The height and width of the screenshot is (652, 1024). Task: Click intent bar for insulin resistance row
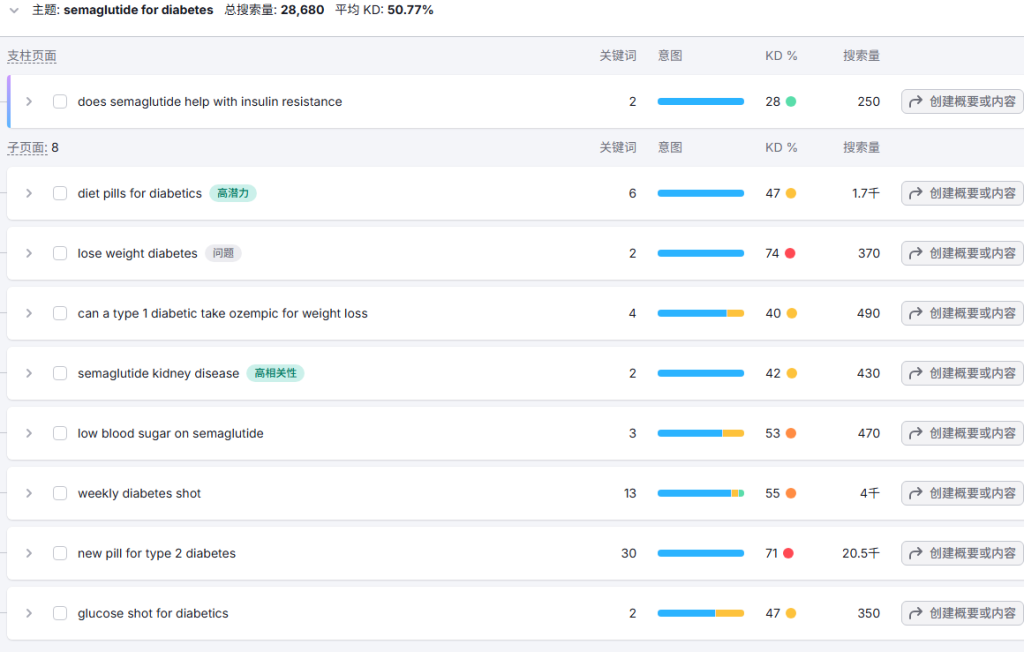click(x=701, y=101)
